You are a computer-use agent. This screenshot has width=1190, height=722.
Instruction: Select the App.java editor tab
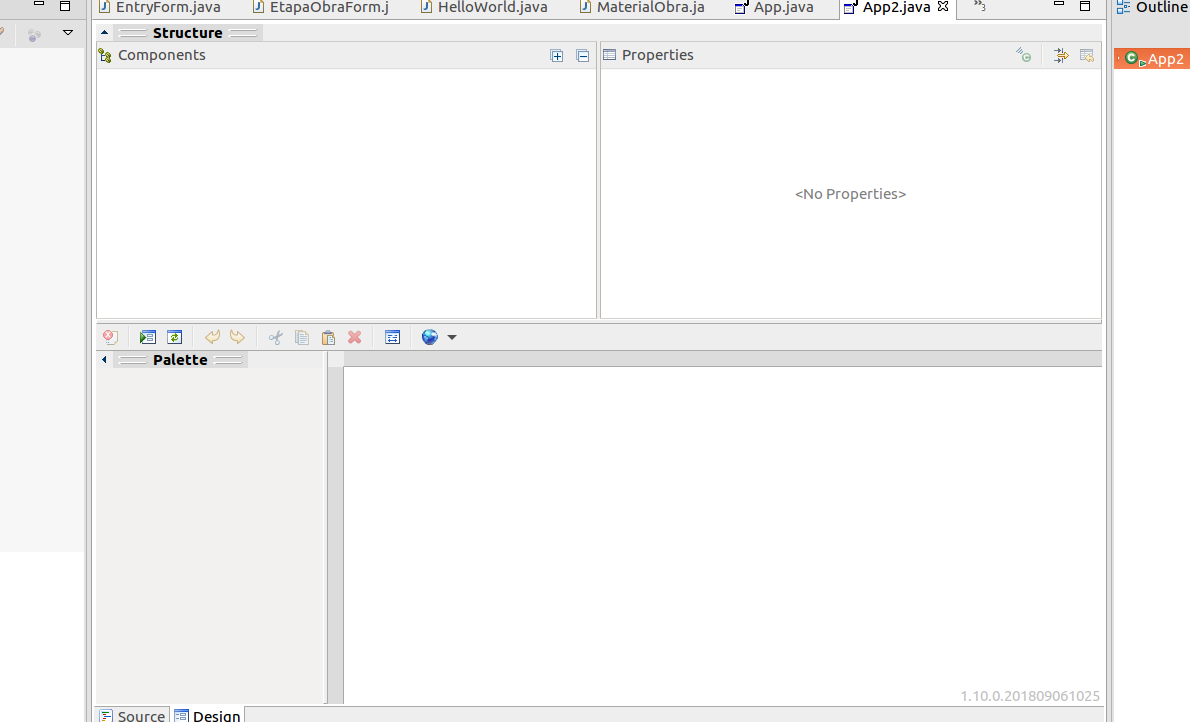pyautogui.click(x=774, y=8)
